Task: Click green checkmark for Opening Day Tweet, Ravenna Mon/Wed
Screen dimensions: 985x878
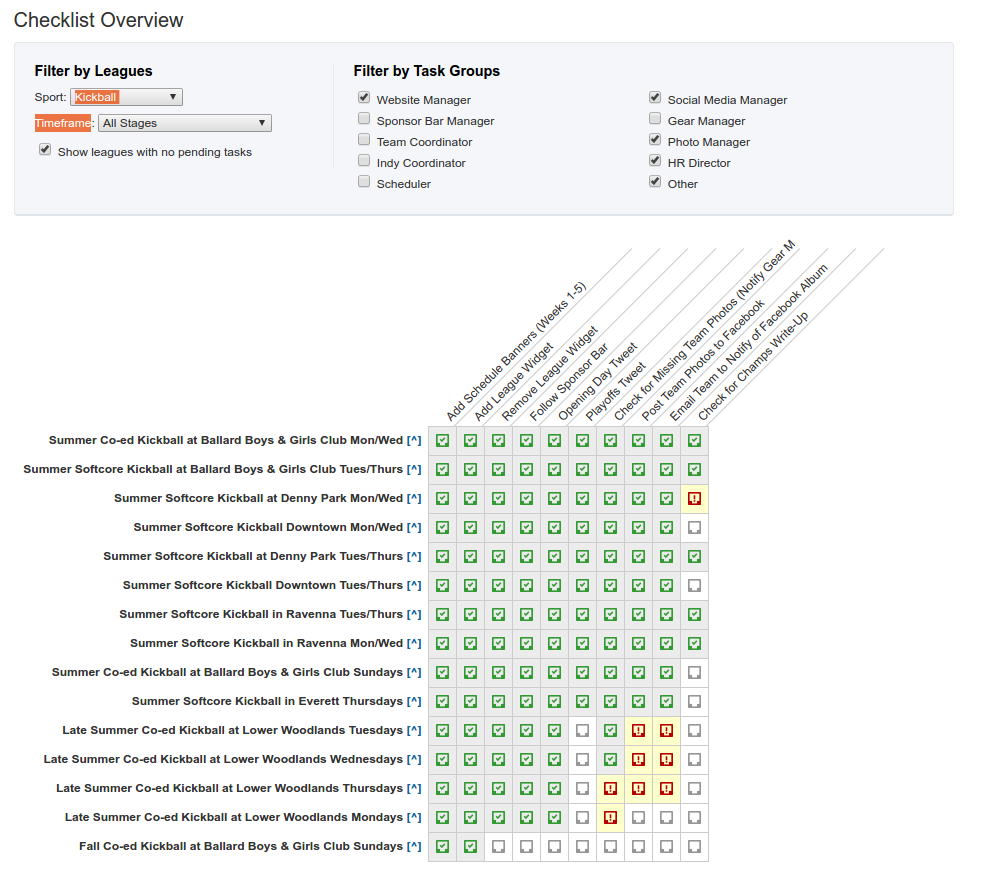Action: coord(554,643)
